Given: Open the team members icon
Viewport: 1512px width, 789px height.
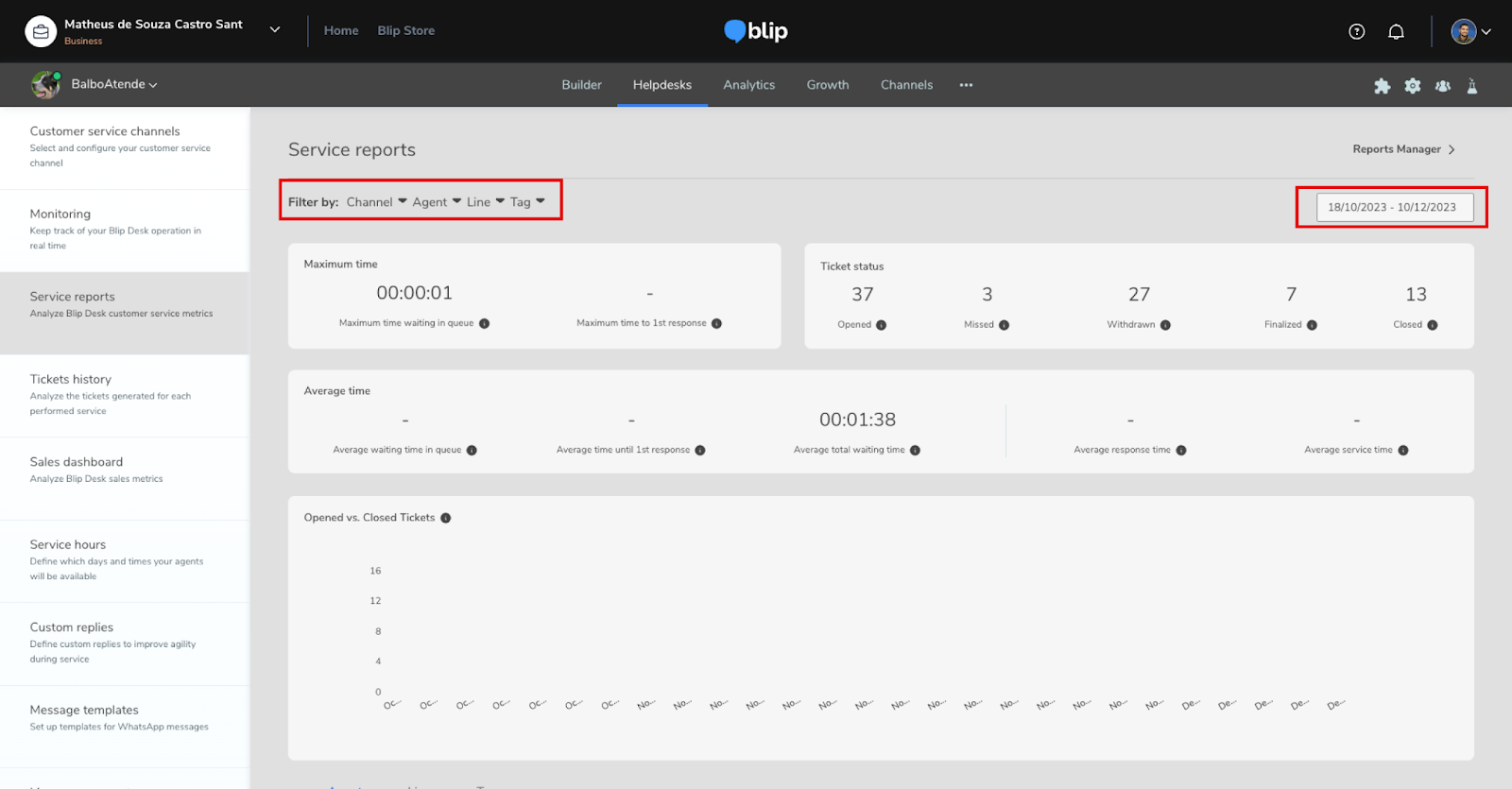Looking at the screenshot, I should point(1442,86).
